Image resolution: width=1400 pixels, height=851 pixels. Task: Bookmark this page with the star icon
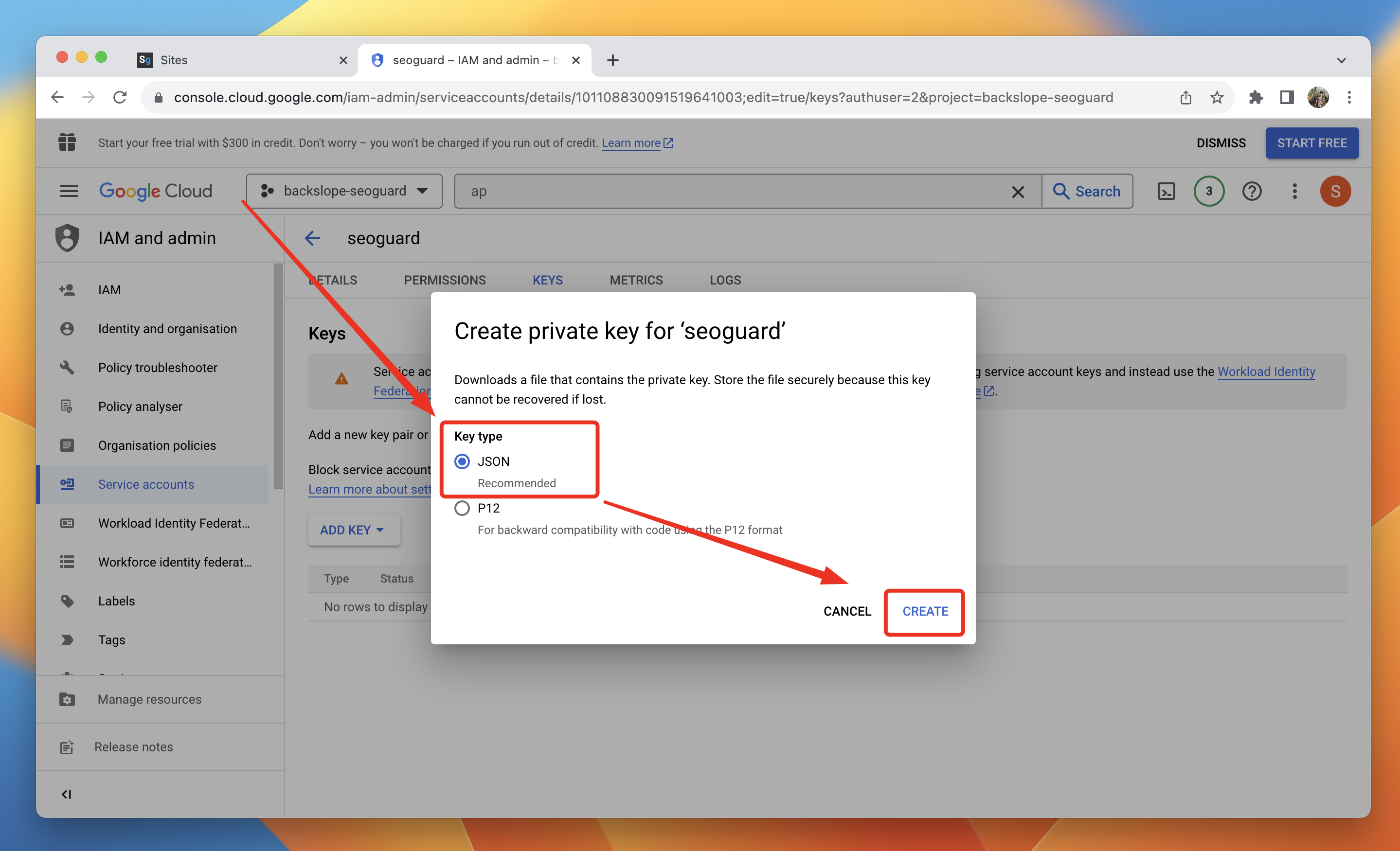(1217, 98)
